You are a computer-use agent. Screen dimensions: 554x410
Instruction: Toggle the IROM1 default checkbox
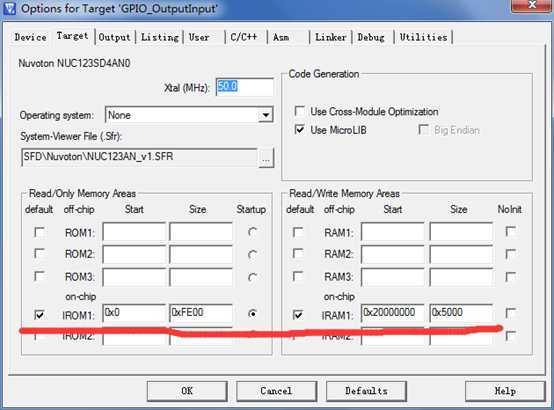coord(39,314)
